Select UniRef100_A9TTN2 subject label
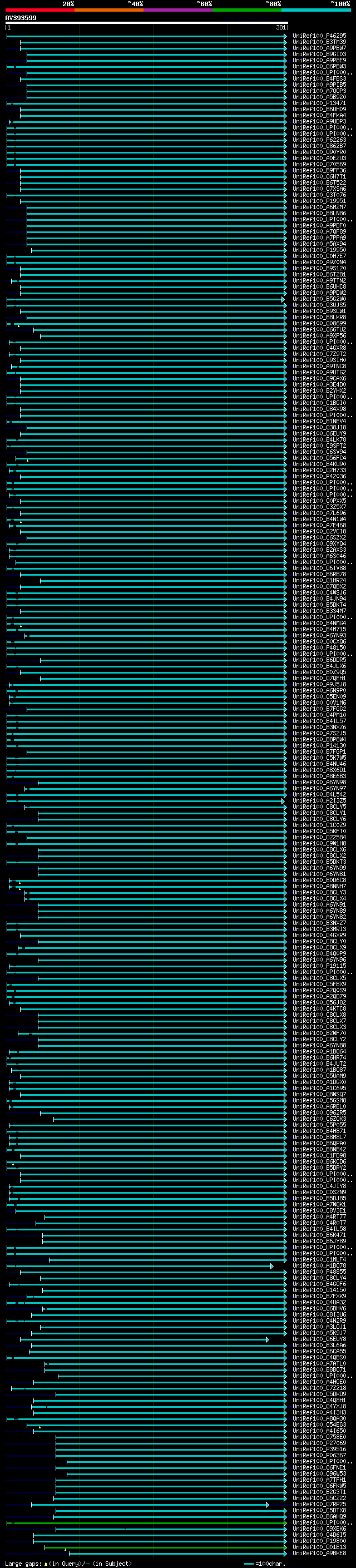 coord(319,280)
